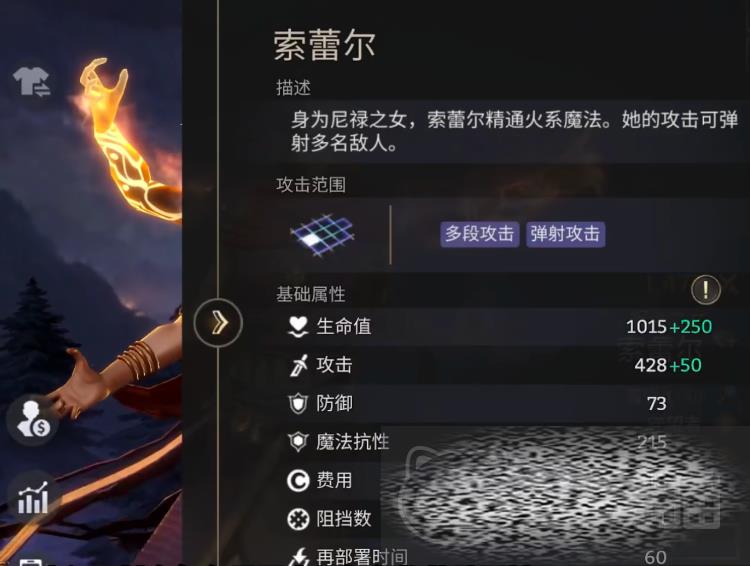750x566 pixels.
Task: Click the 生命值 heart icon
Action: coord(298,327)
